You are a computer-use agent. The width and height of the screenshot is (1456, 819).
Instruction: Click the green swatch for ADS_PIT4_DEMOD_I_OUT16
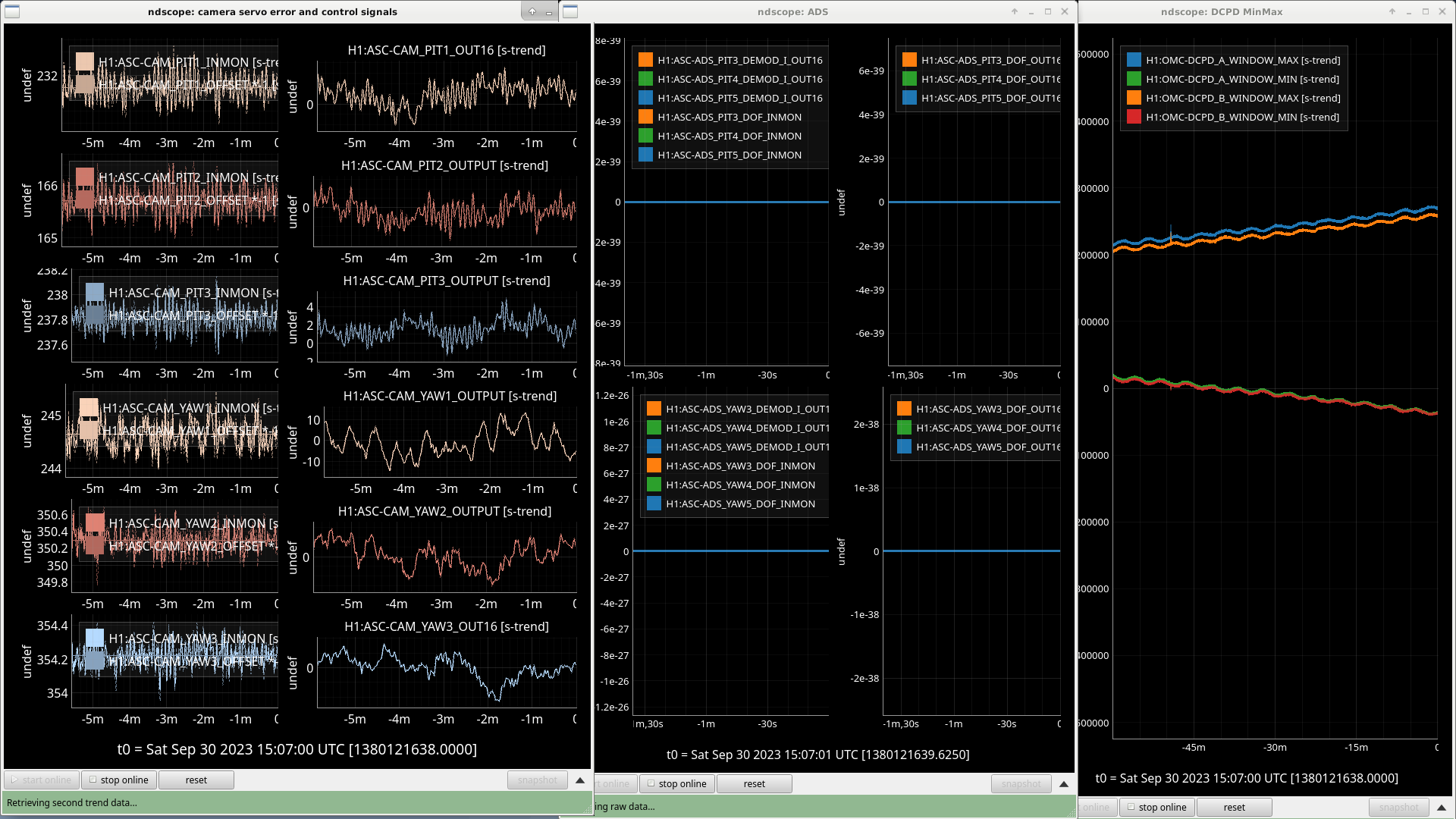(645, 79)
